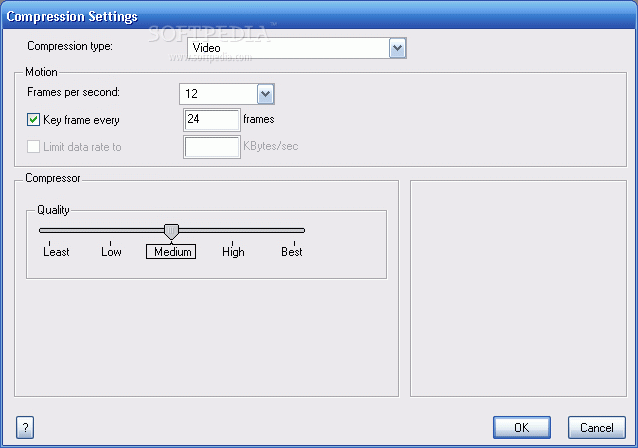The image size is (638, 448).
Task: Expand the Frames per second dropdown arrow
Action: 265,94
